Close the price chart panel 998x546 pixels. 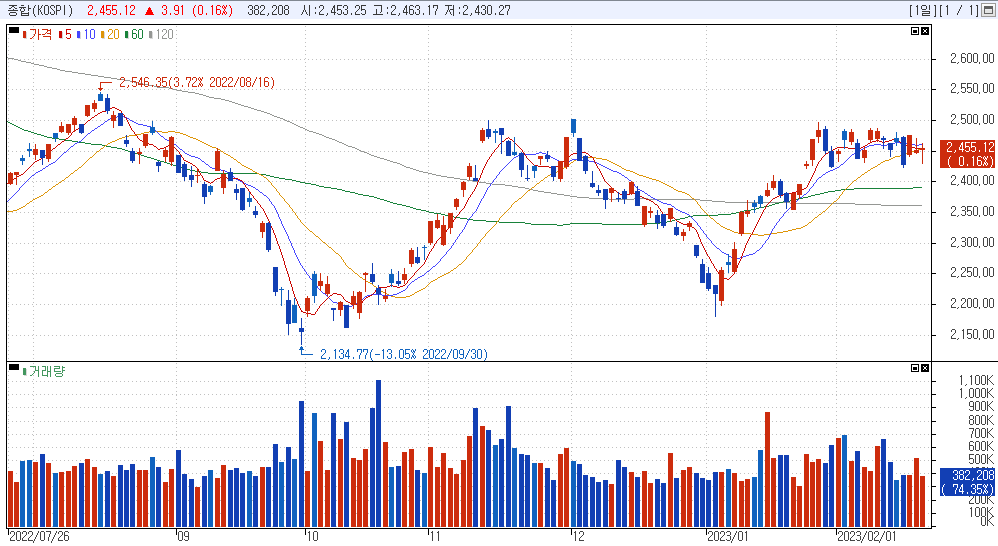tap(925, 31)
